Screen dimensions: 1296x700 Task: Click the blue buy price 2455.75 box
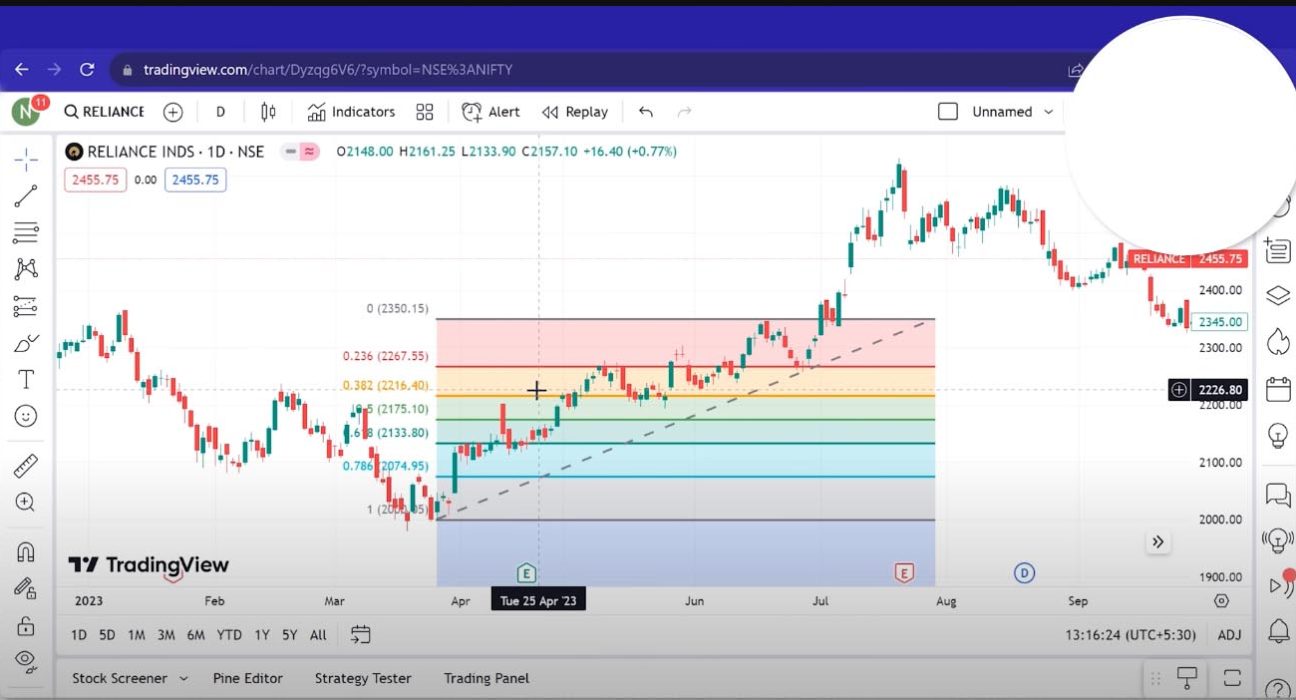click(195, 180)
